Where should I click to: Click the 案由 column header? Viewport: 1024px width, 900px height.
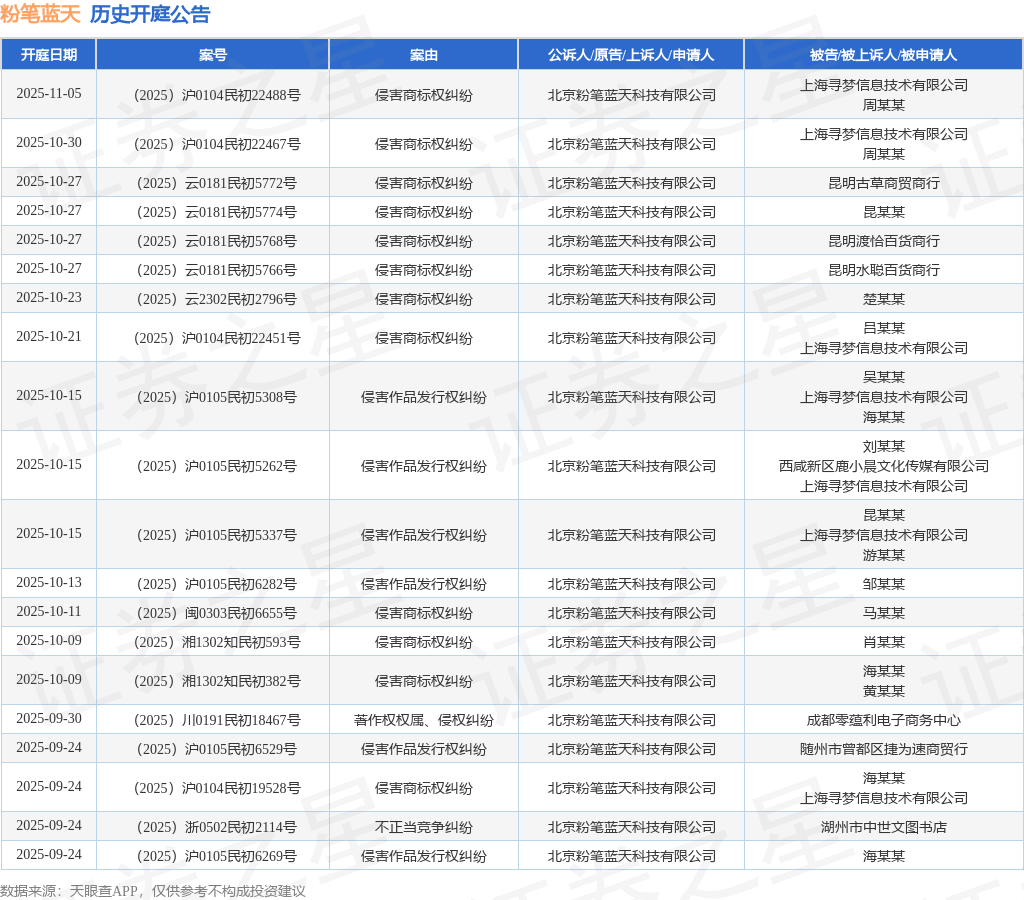[424, 55]
